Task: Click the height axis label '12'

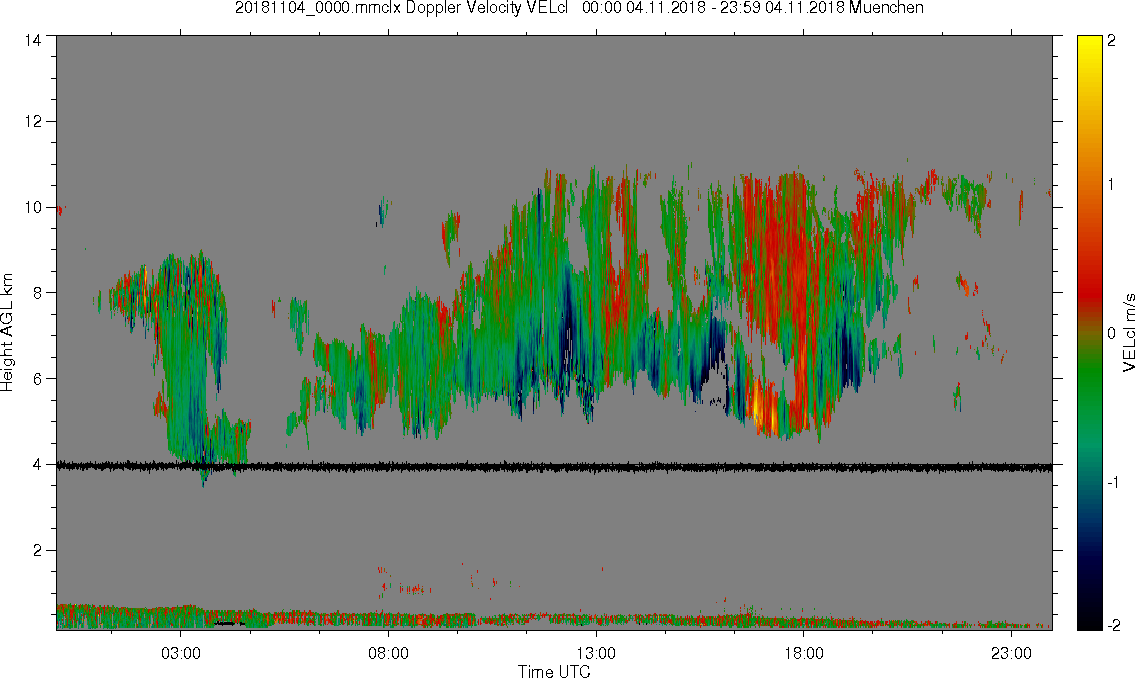Action: 33,122
